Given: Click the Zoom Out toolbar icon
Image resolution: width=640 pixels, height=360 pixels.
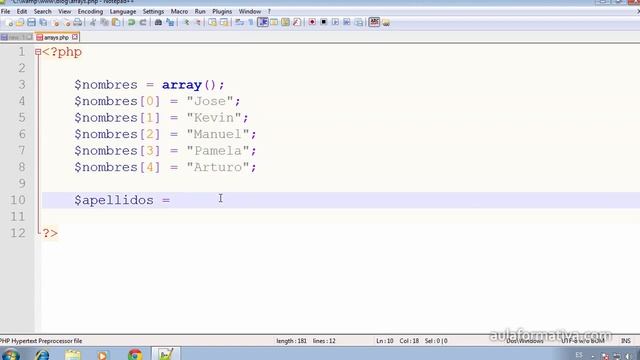Looking at the screenshot, I should point(198,22).
